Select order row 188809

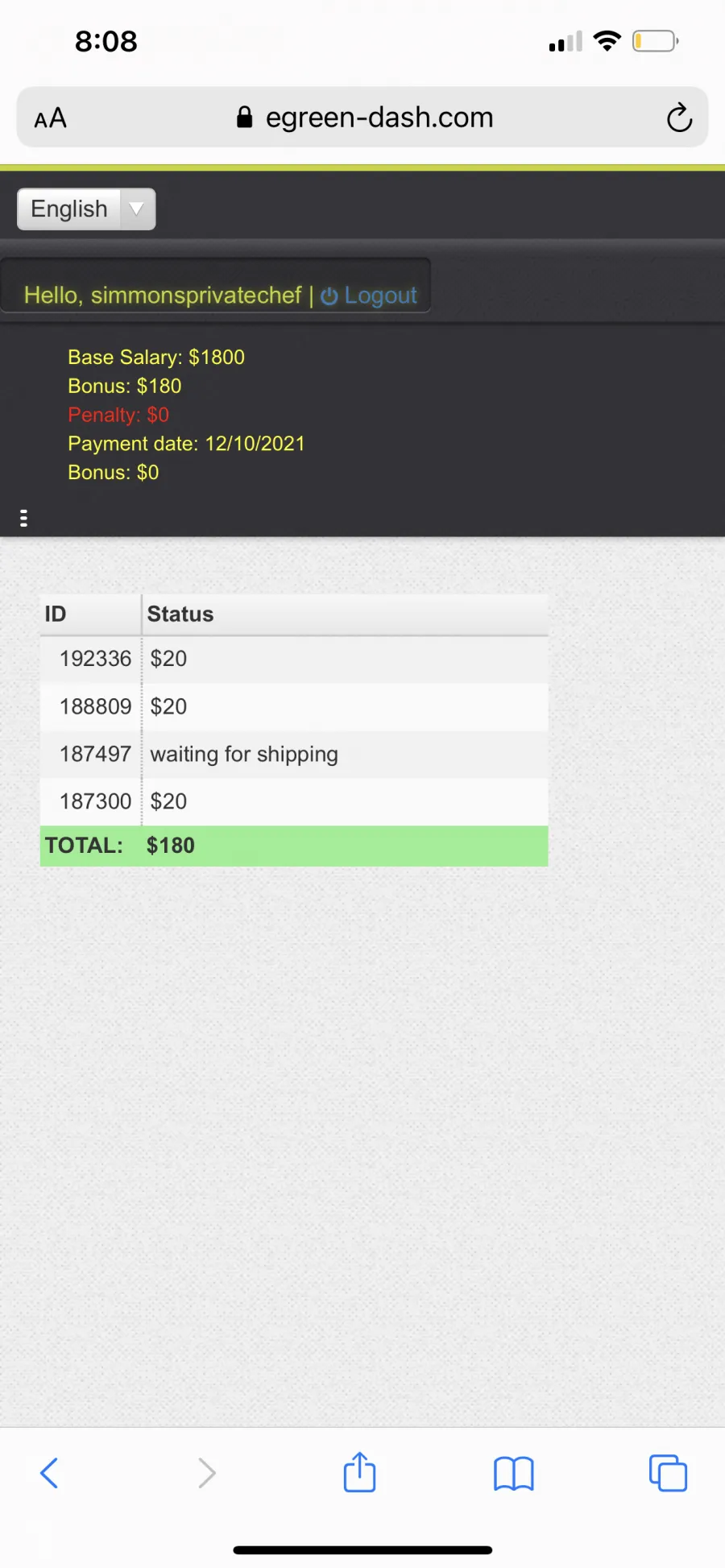coord(294,706)
